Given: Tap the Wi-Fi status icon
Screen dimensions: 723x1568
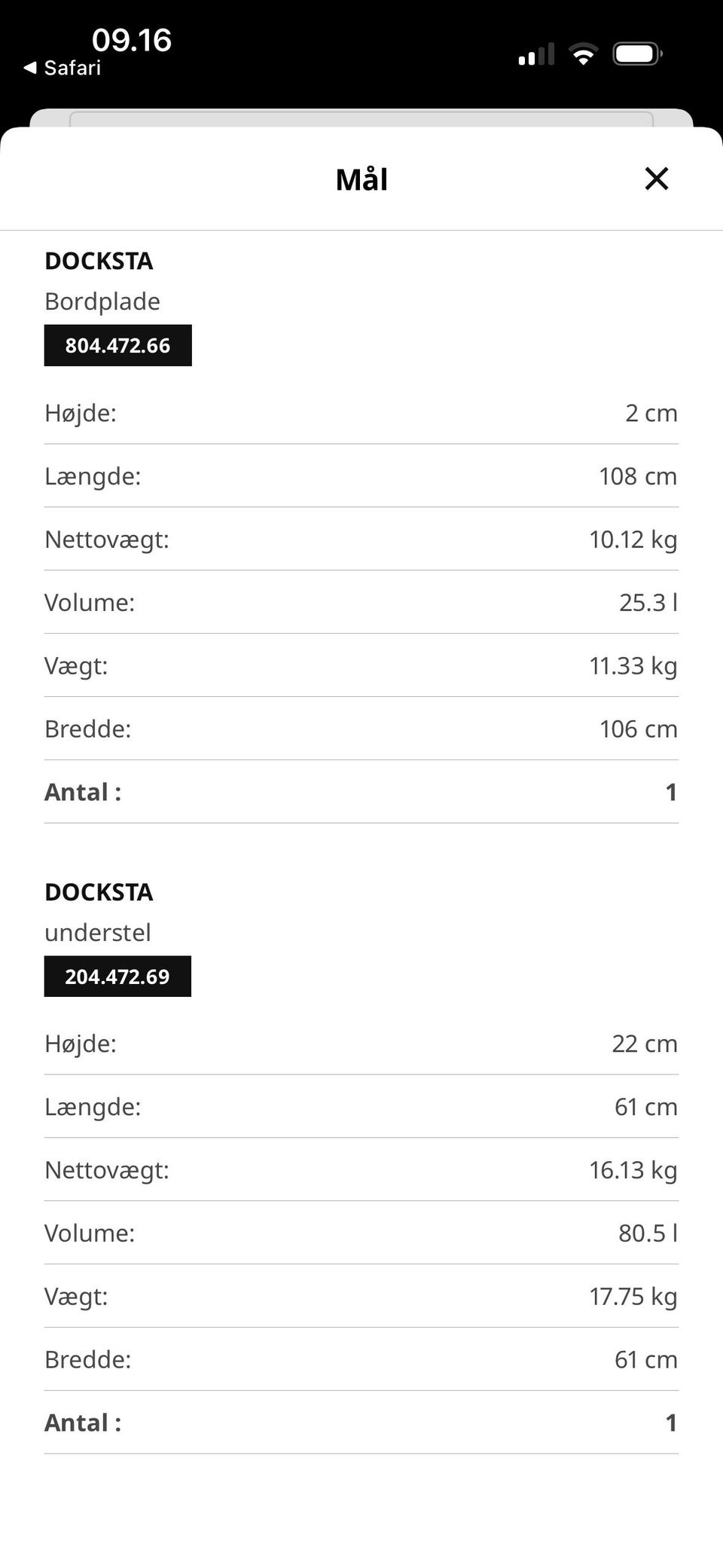Looking at the screenshot, I should pos(583,53).
